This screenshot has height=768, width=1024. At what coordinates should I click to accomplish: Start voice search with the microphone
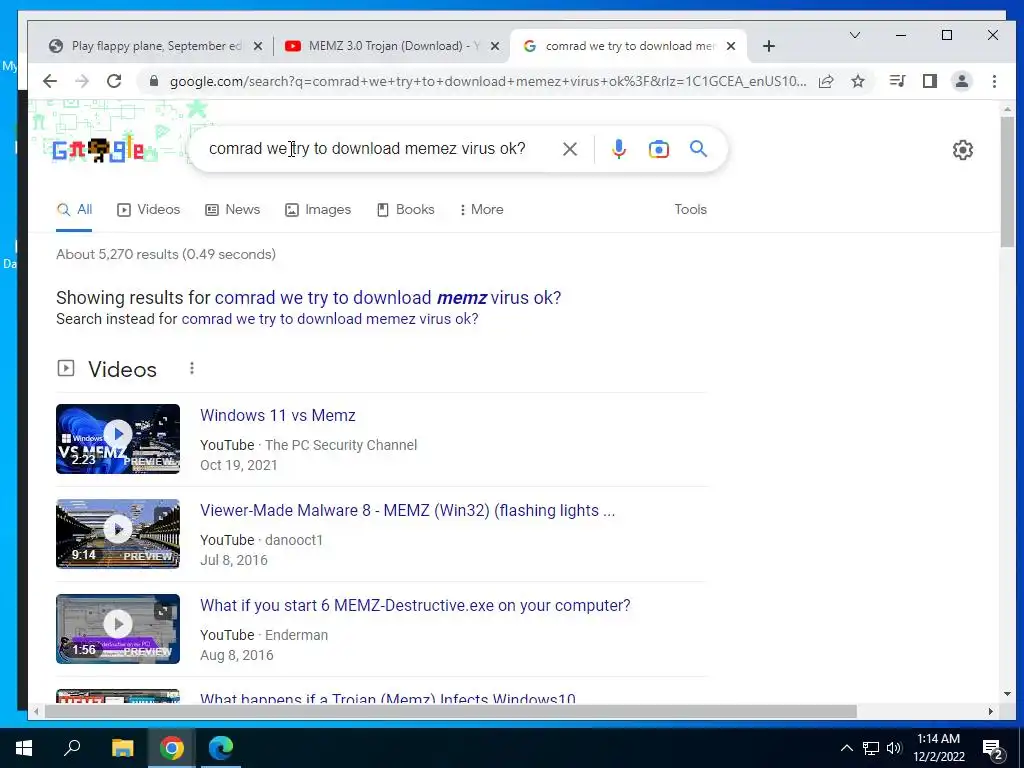pyautogui.click(x=618, y=149)
